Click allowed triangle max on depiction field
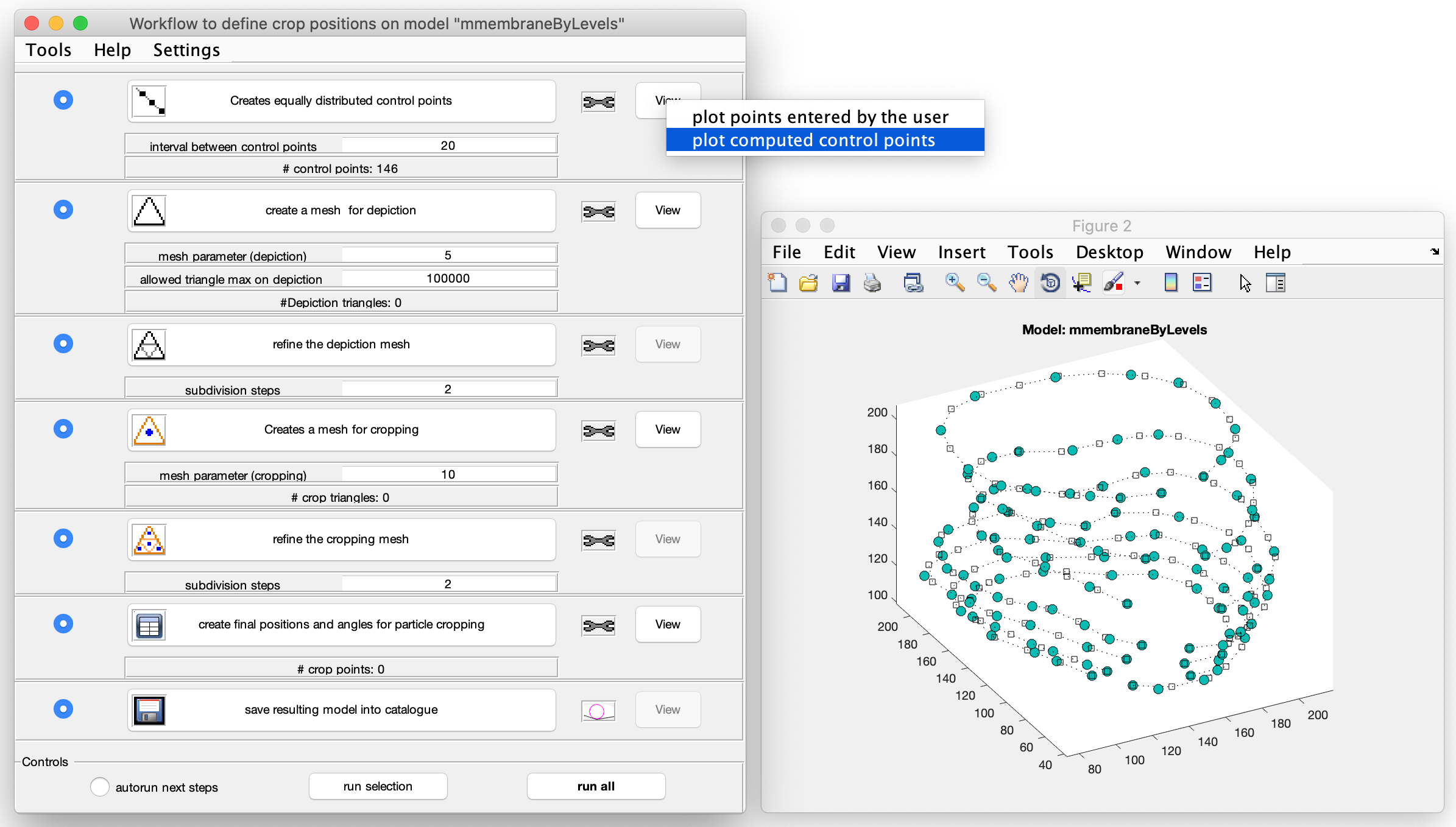Screen dimensions: 1456x827 448,278
